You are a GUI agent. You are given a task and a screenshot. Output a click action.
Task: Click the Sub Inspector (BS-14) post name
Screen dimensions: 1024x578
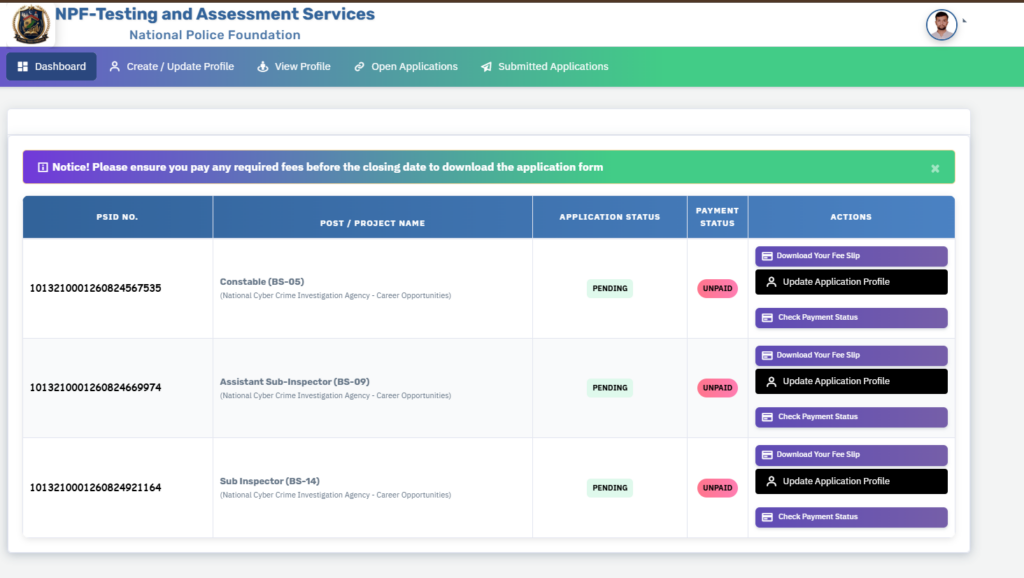[270, 481]
